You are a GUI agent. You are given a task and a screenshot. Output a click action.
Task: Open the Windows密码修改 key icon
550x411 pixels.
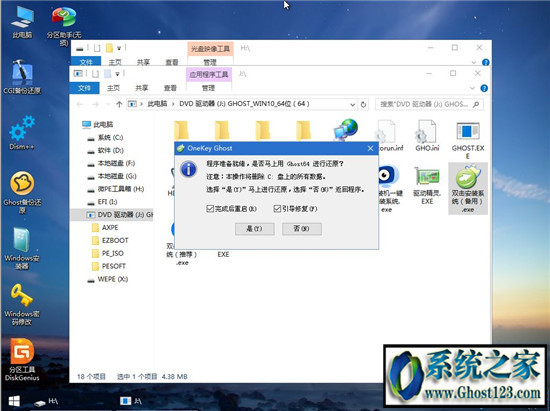[x=22, y=304]
